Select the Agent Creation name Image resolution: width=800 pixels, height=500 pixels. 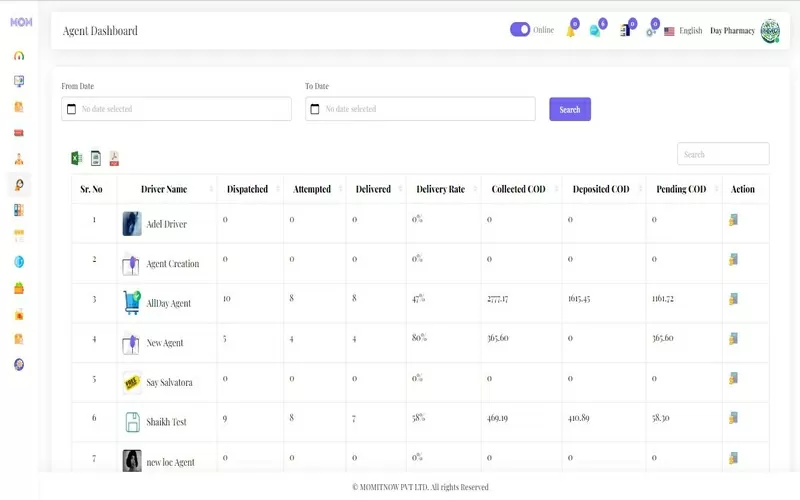click(x=172, y=264)
